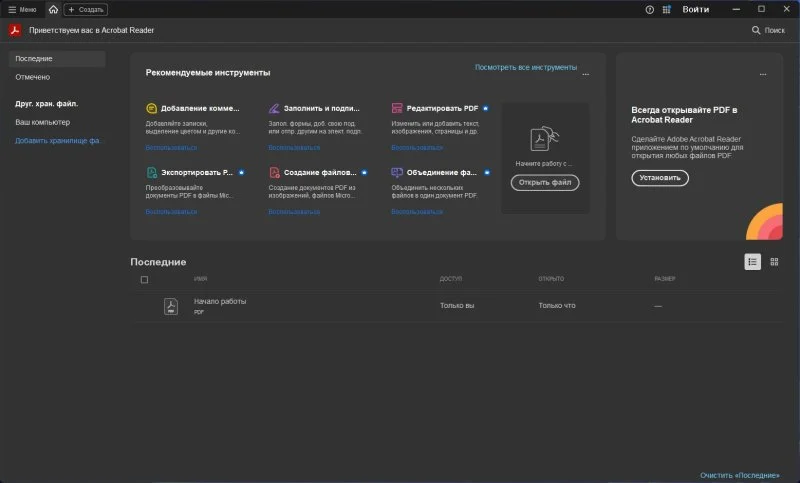Click the Объединение файлов tool icon
The image size is (800, 483).
397,172
